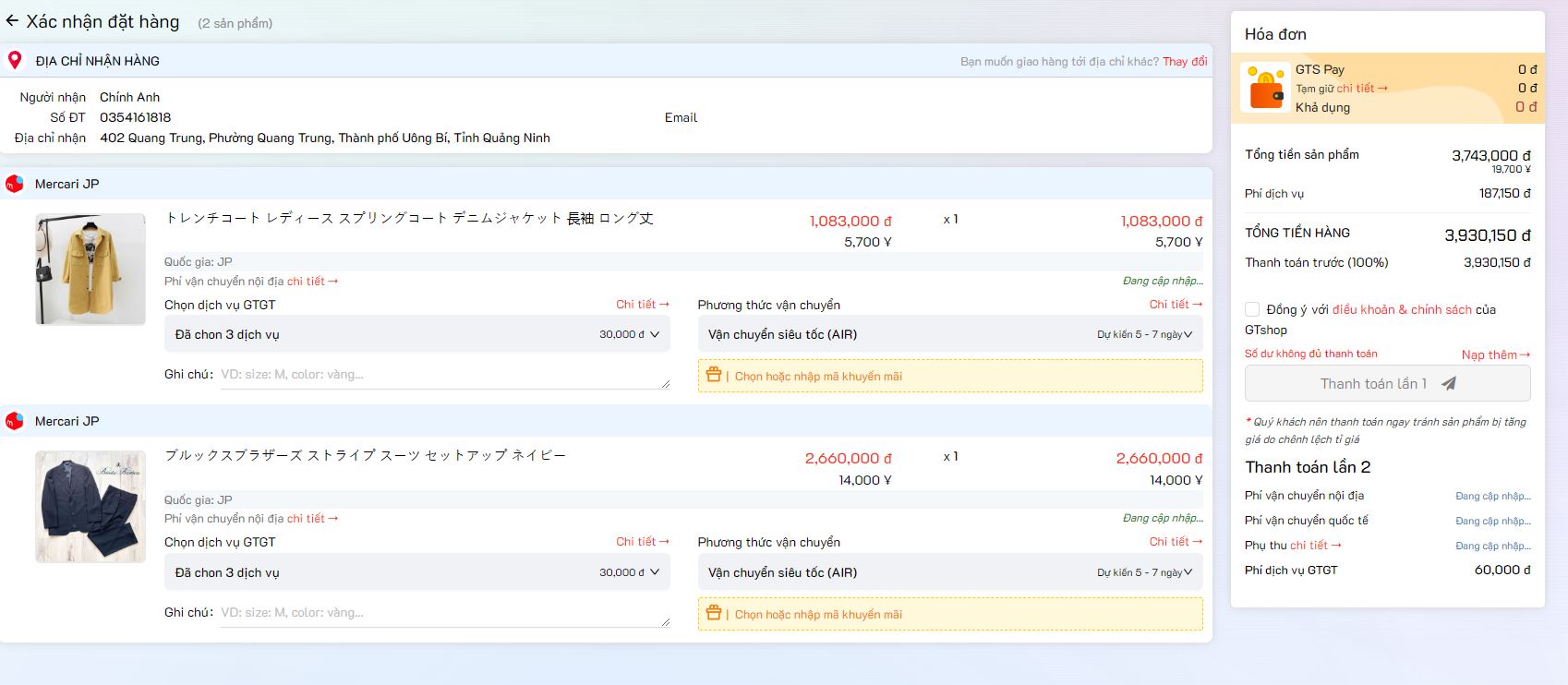
Task: Click the second Mercari JP logo icon
Action: coord(15,421)
